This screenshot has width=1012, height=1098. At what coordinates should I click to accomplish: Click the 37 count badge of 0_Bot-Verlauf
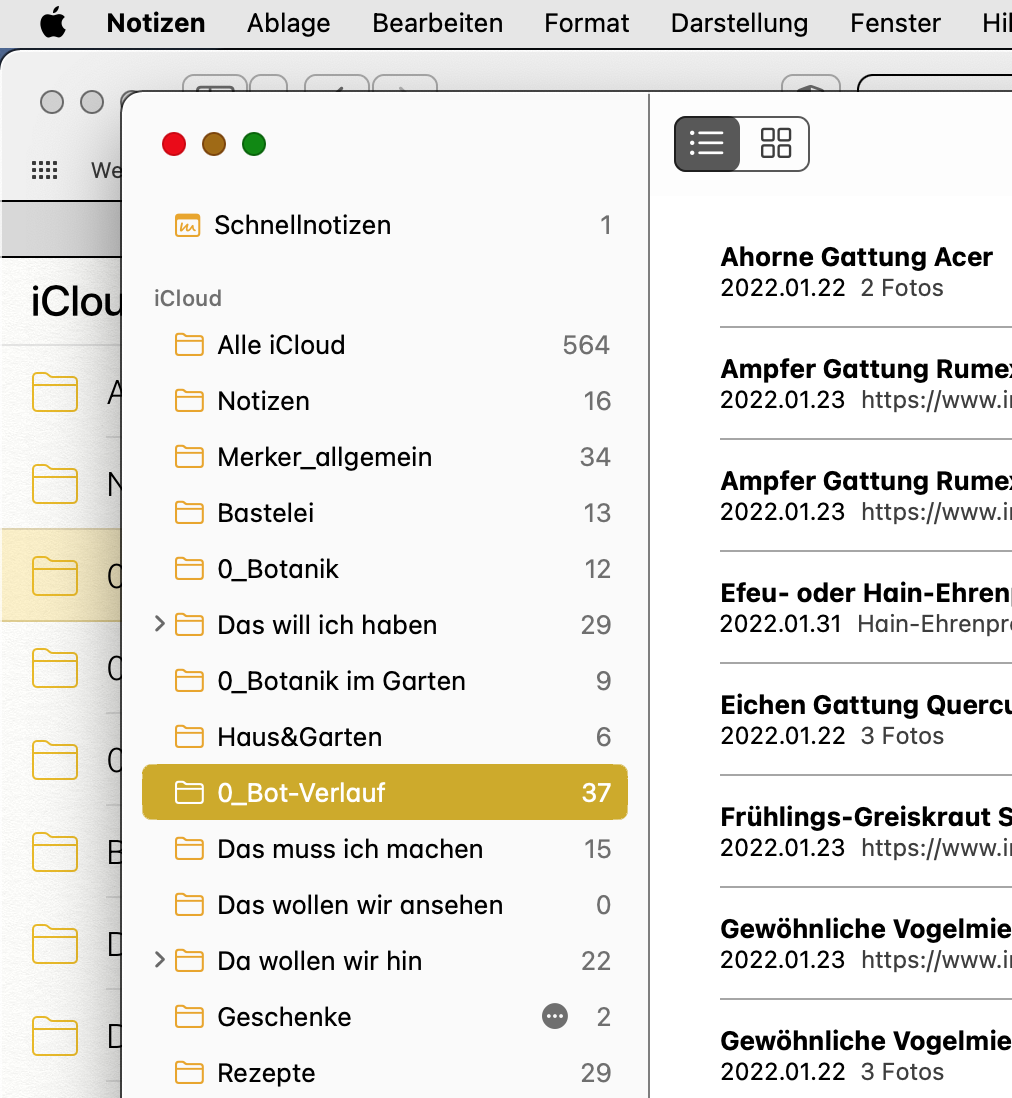click(x=596, y=793)
